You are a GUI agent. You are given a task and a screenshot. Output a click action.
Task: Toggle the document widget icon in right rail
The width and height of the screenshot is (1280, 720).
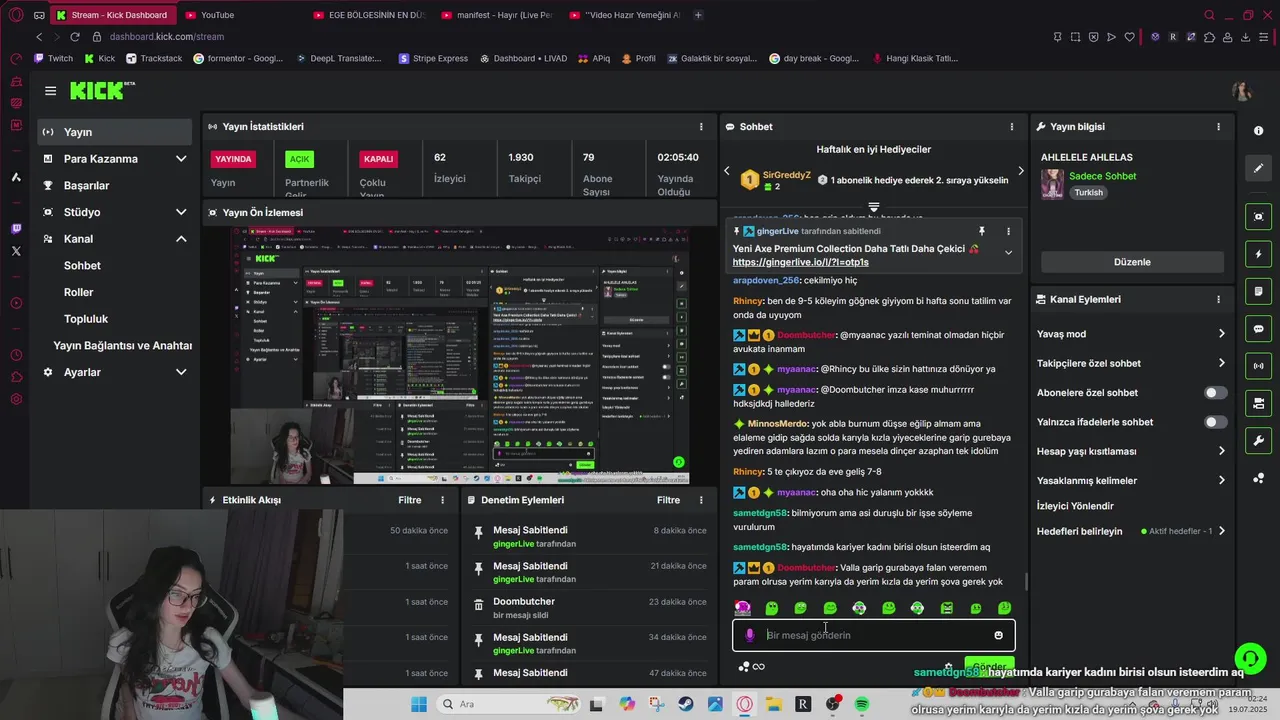[x=1258, y=291]
